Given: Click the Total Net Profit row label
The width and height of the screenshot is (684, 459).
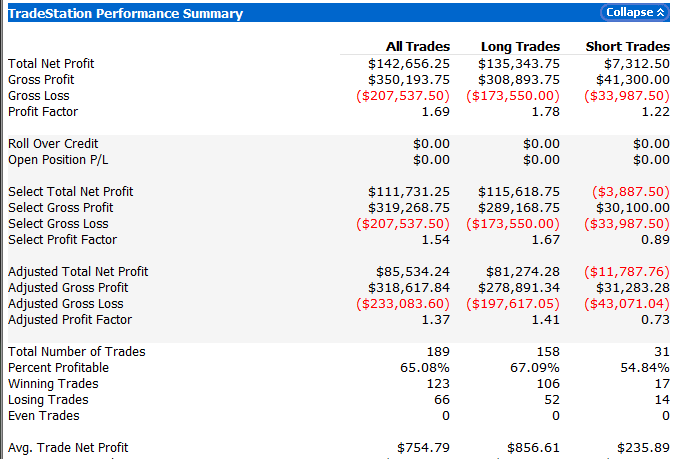Looking at the screenshot, I should 51,64.
